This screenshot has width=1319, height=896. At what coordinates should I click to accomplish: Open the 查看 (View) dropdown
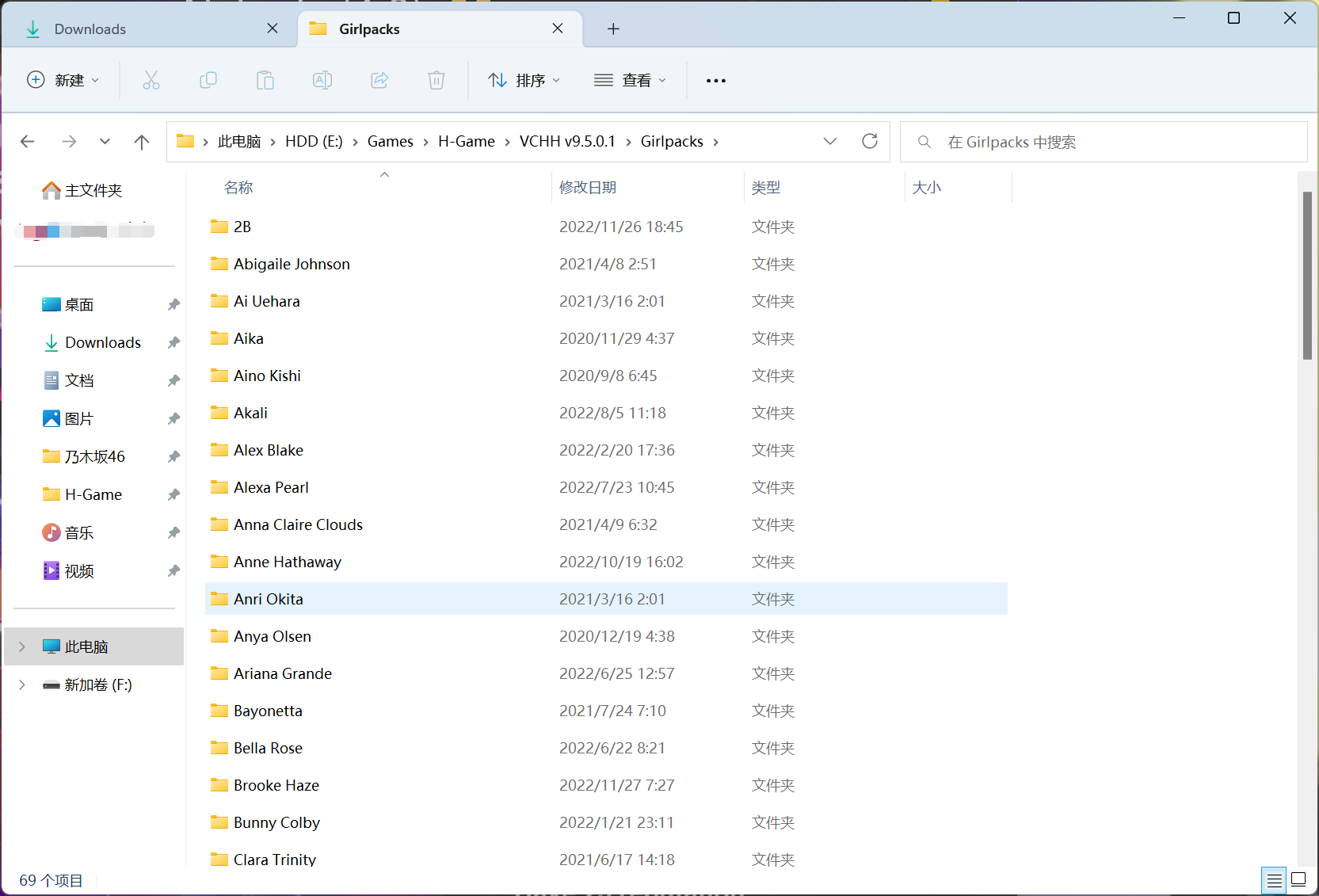(x=631, y=80)
